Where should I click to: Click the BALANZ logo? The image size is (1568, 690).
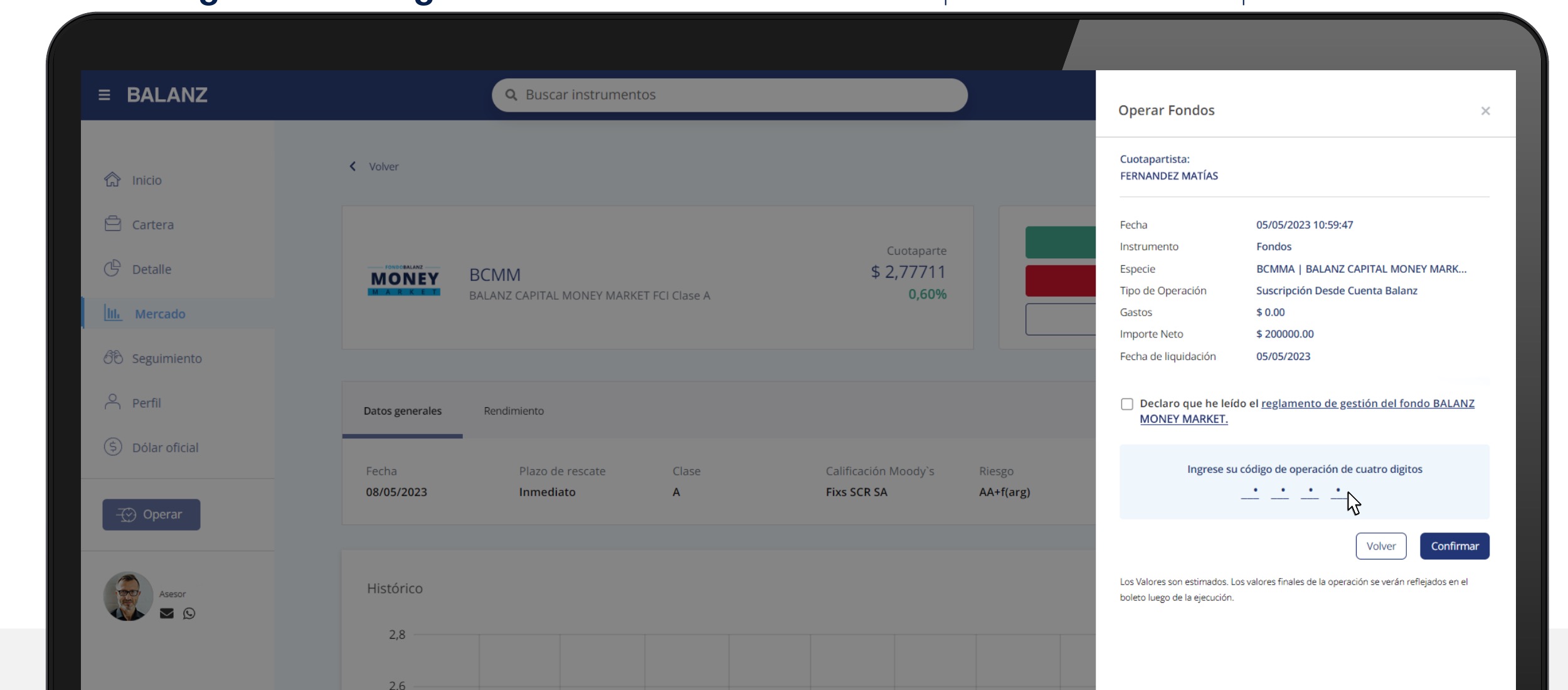click(x=167, y=95)
